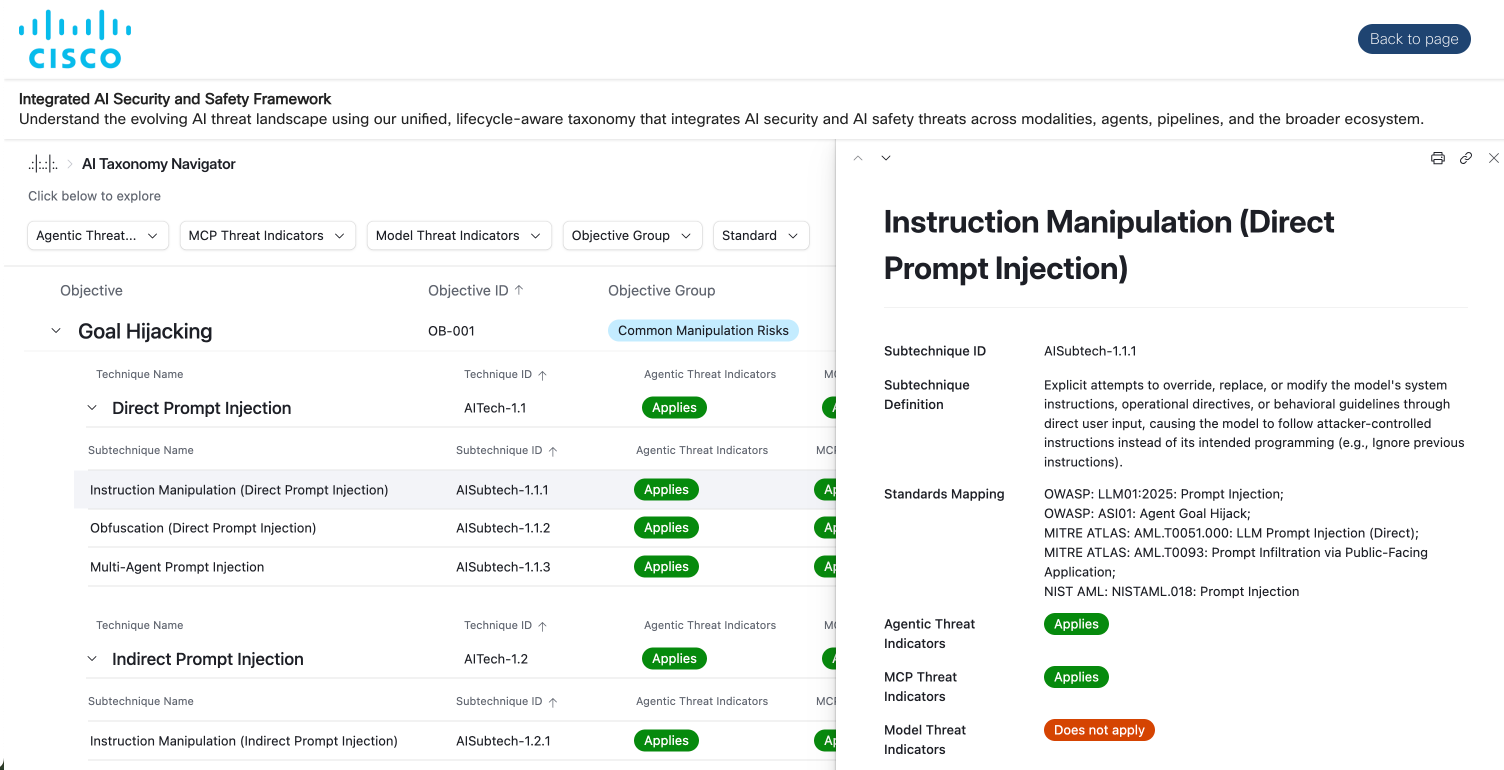
Task: Copy link to this subtechnique
Action: coord(1466,158)
